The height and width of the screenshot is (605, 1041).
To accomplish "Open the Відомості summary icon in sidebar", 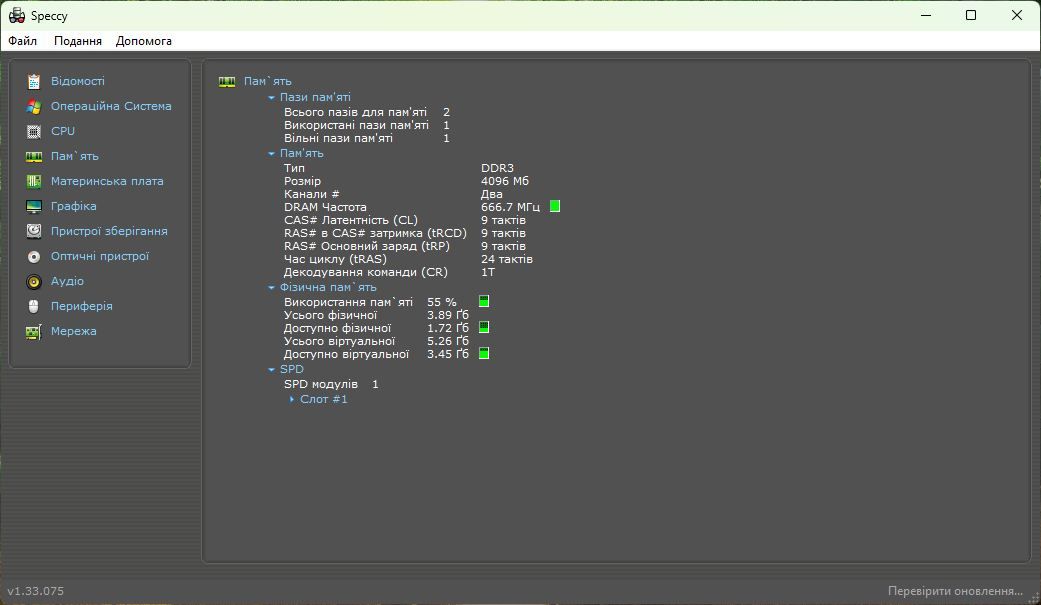I will (34, 82).
